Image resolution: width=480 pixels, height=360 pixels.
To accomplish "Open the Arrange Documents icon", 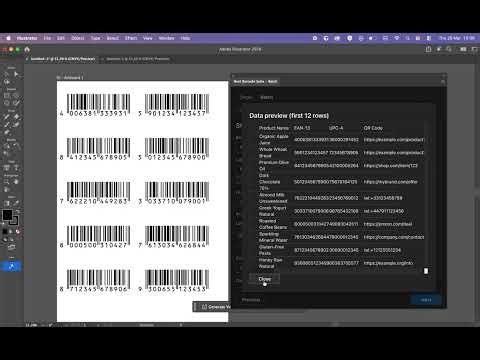I will (463, 49).
